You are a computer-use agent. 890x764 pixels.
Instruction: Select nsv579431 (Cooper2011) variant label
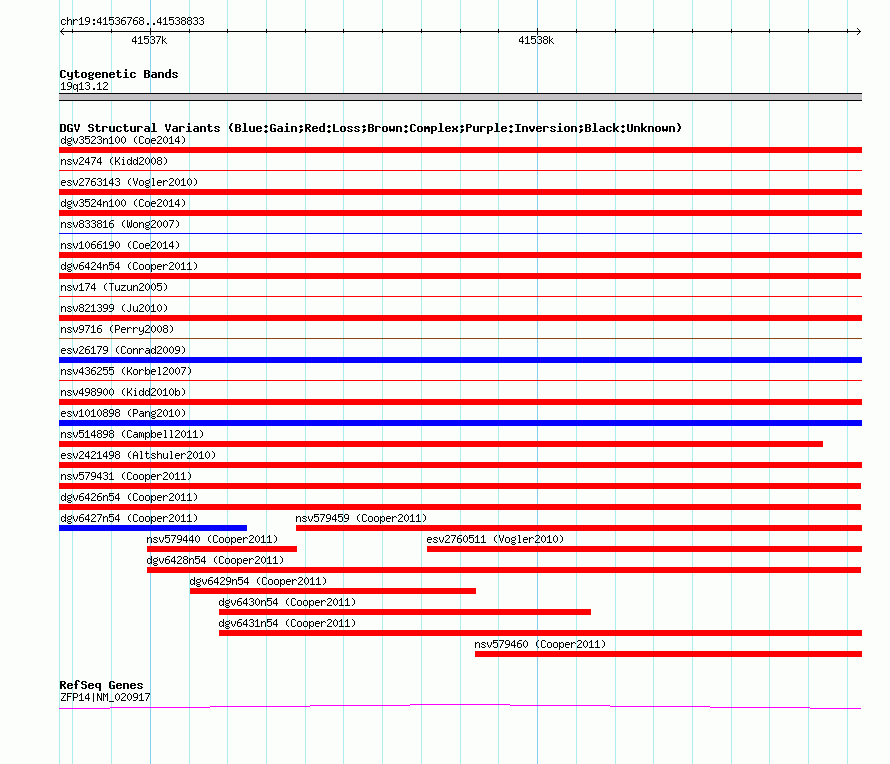(126, 476)
